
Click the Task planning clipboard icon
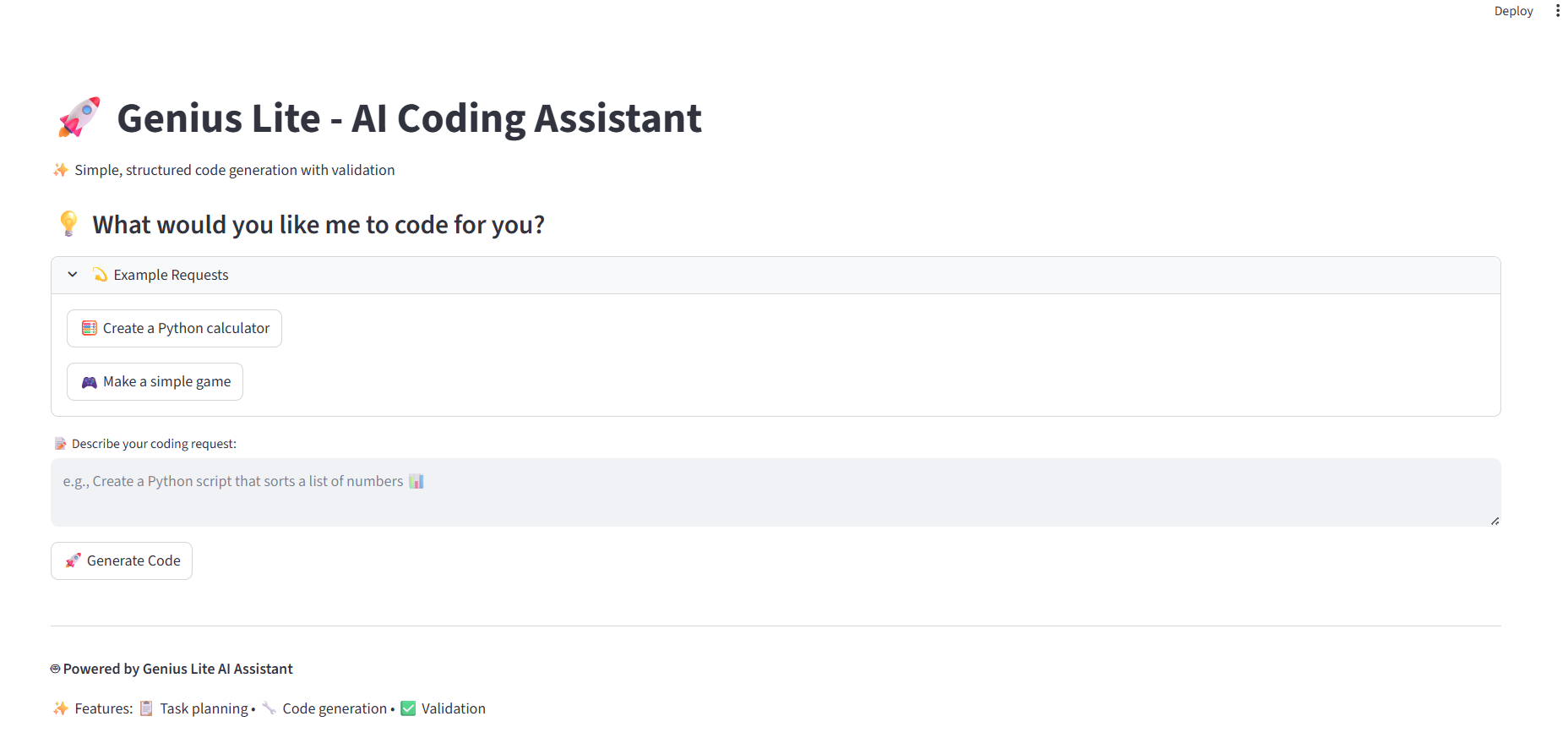146,708
